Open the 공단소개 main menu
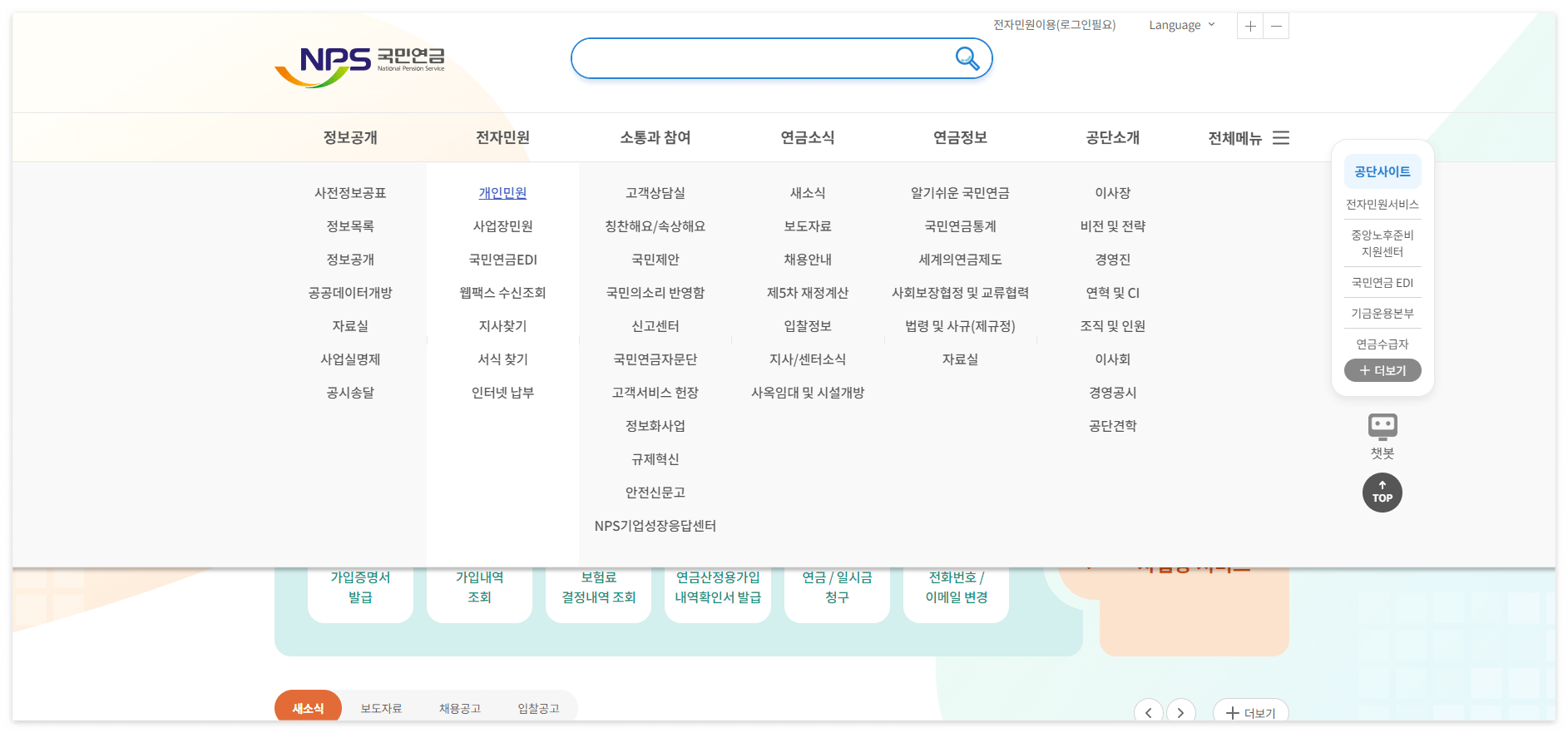 tap(1112, 138)
